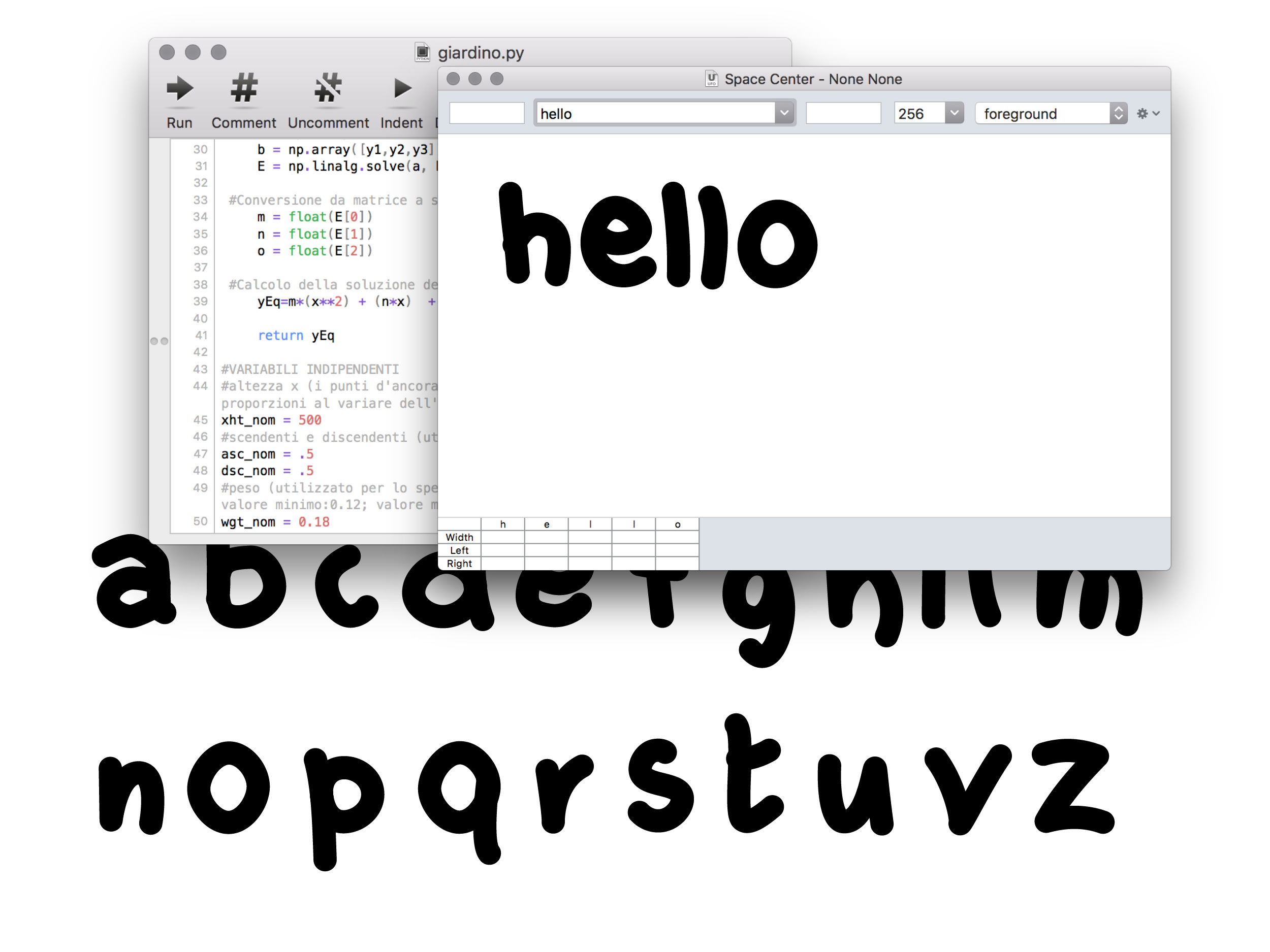Viewport: 1270px width, 952px height.
Task: Click code line n = float(E[1])
Action: pyautogui.click(x=315, y=234)
